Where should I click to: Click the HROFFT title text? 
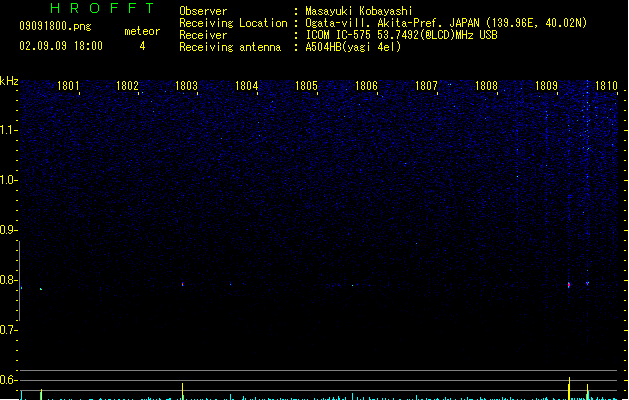point(102,8)
